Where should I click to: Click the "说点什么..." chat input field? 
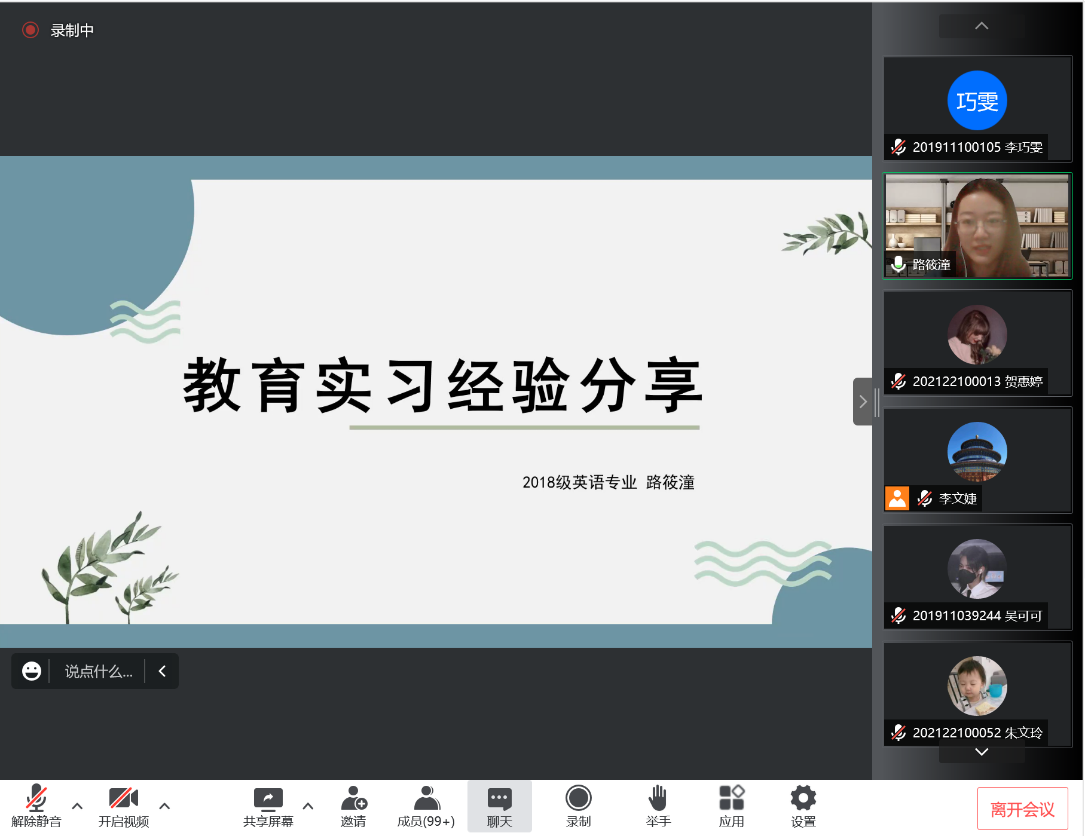click(98, 671)
